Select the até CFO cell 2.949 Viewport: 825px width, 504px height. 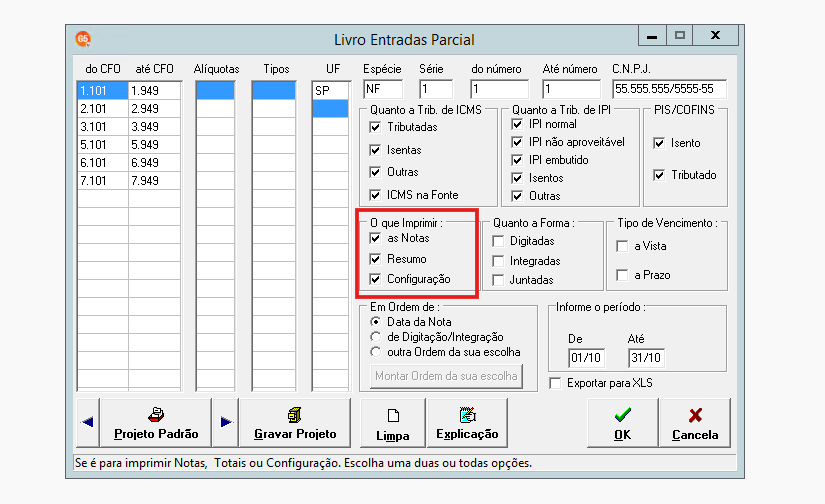click(155, 109)
